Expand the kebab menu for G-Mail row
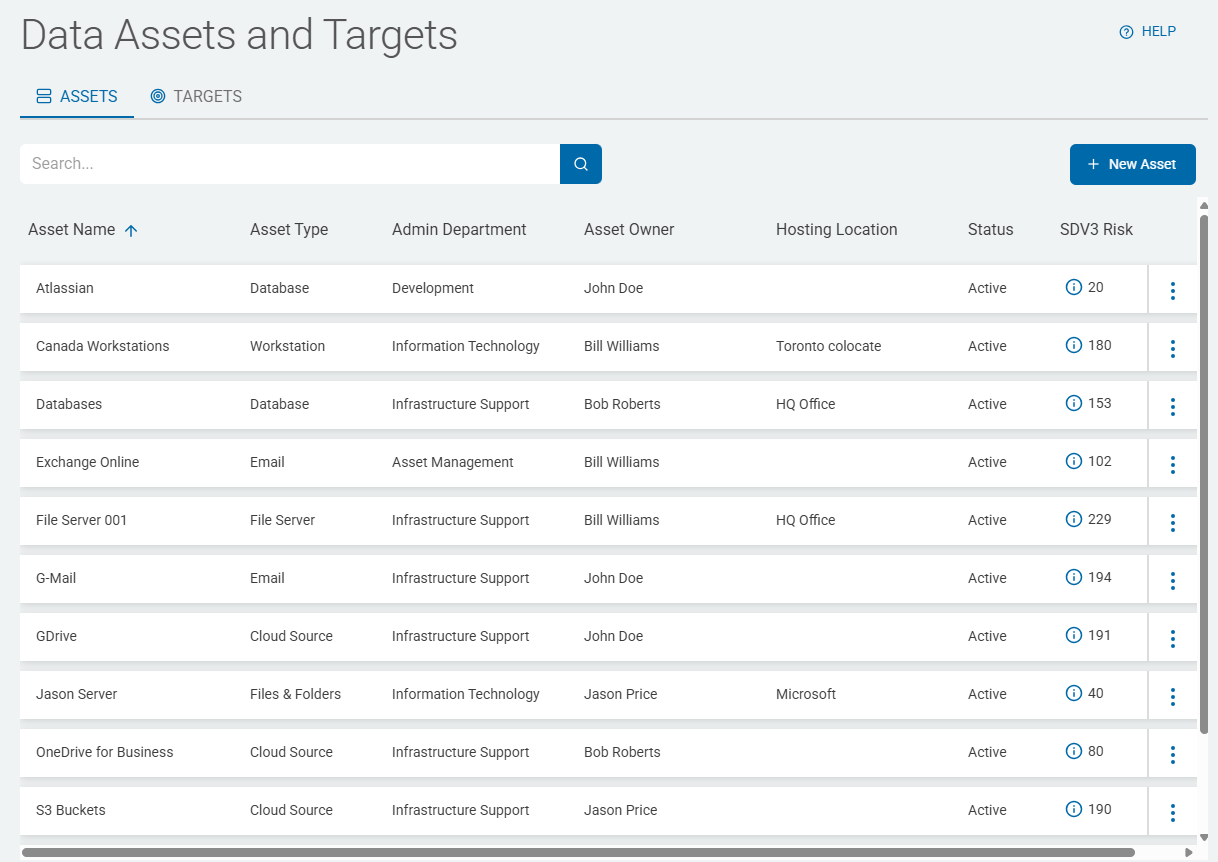This screenshot has width=1218, height=862. click(1172, 581)
